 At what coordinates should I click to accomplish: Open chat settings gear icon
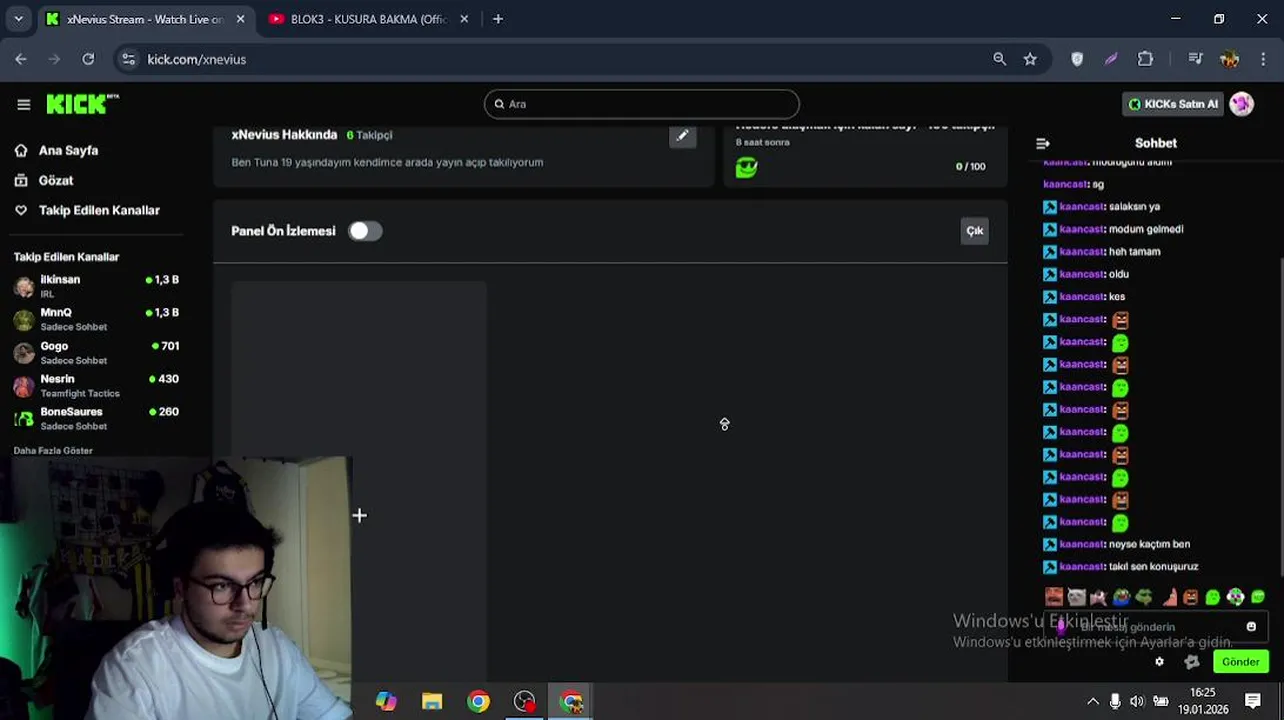pos(1160,662)
